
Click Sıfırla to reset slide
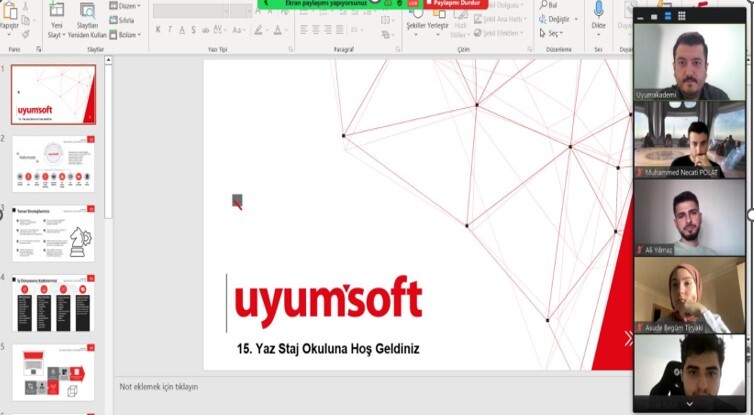click(x=122, y=20)
